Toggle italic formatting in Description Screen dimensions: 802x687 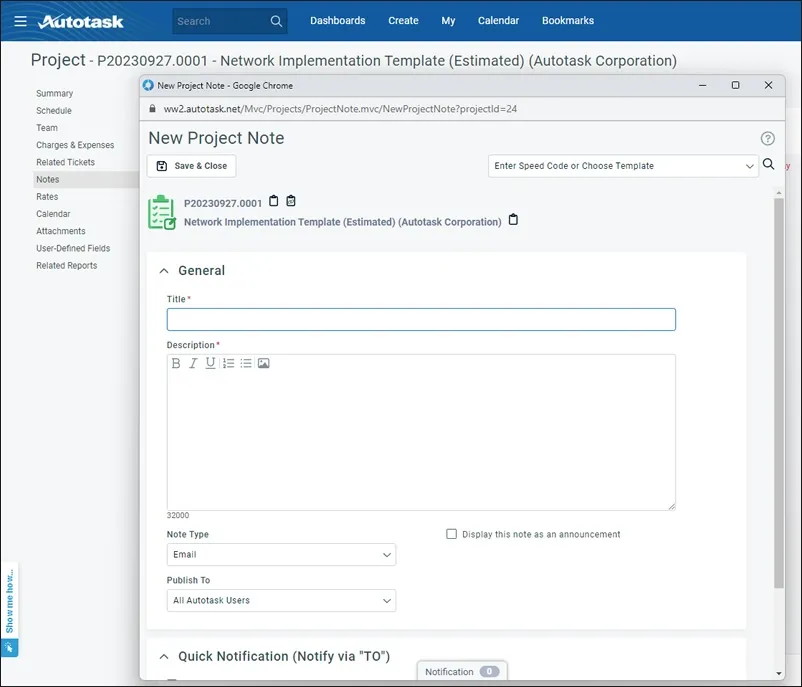(193, 363)
